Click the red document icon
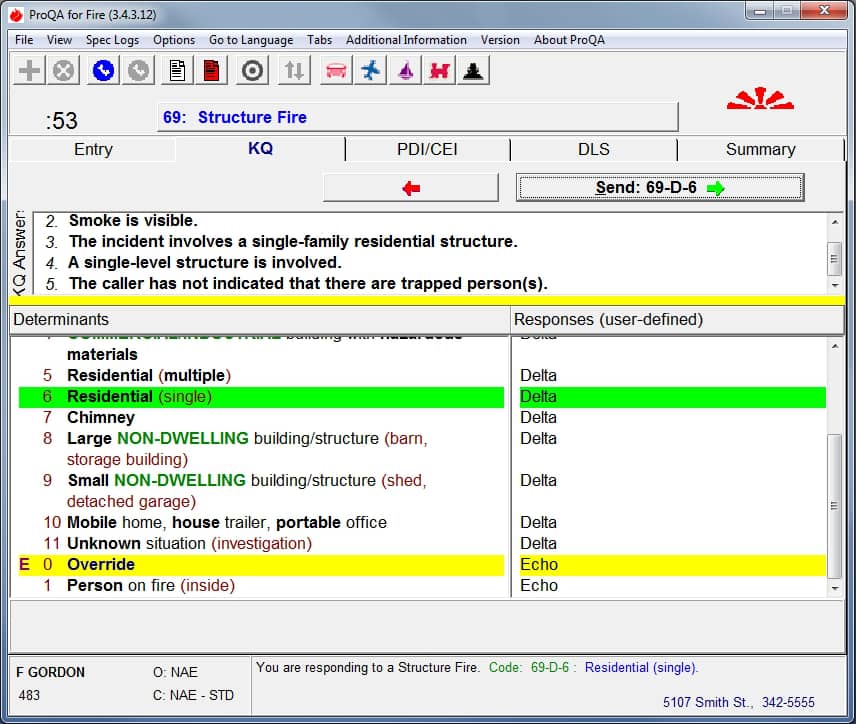Screen dimensions: 856x724 (211, 71)
